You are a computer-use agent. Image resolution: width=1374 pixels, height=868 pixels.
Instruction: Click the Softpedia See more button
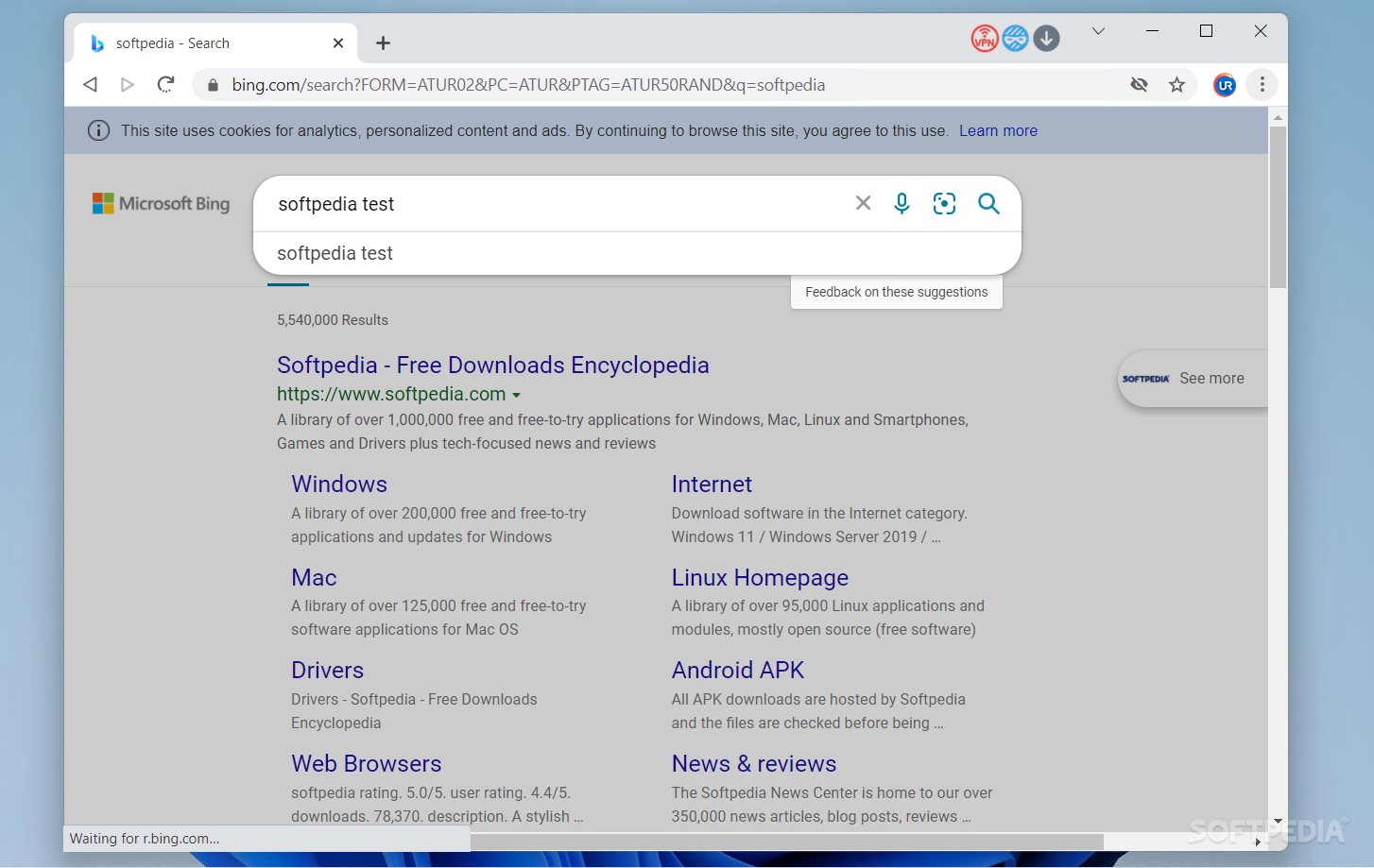click(1193, 378)
